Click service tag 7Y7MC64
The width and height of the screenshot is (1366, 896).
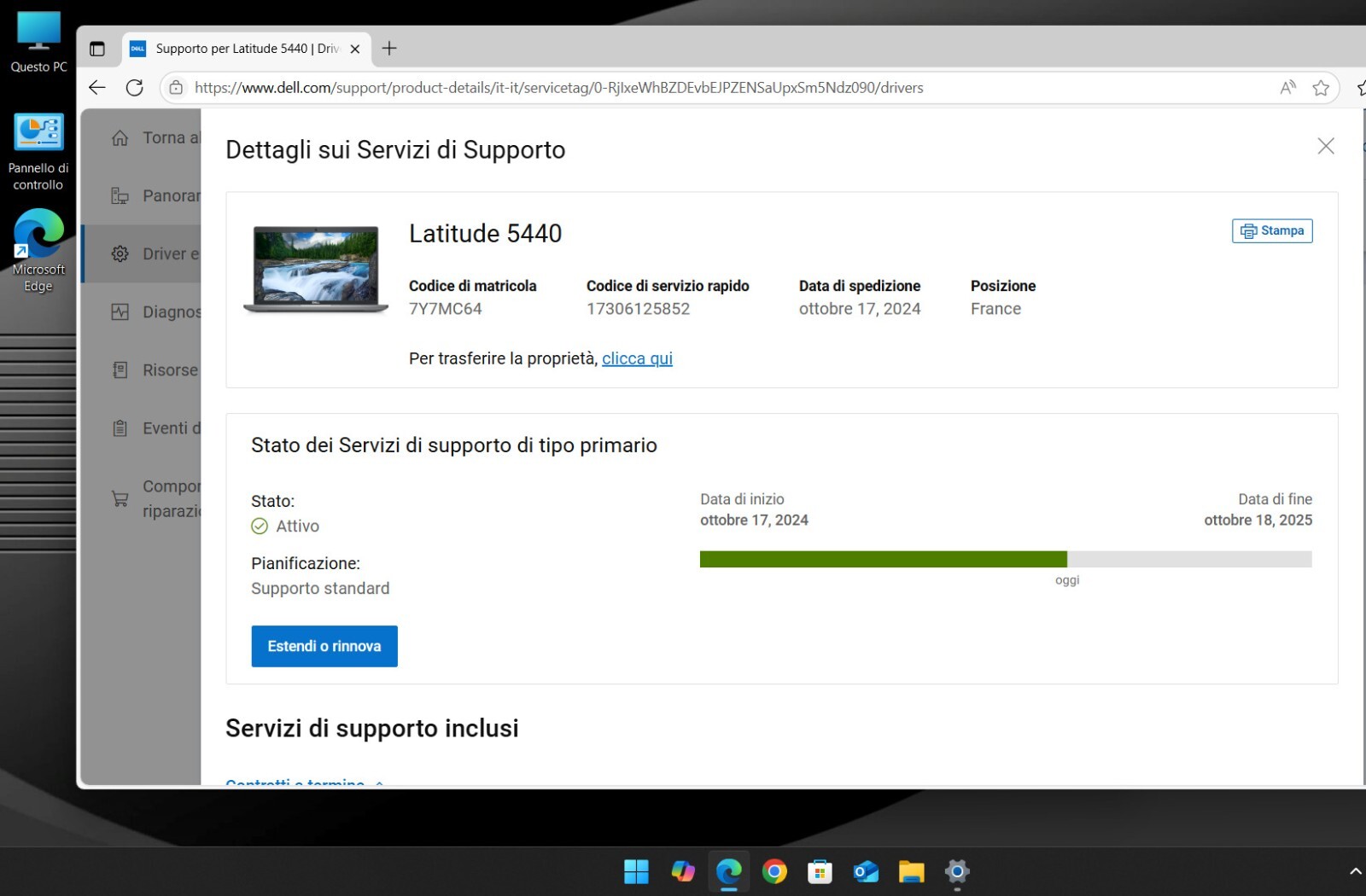pos(446,309)
